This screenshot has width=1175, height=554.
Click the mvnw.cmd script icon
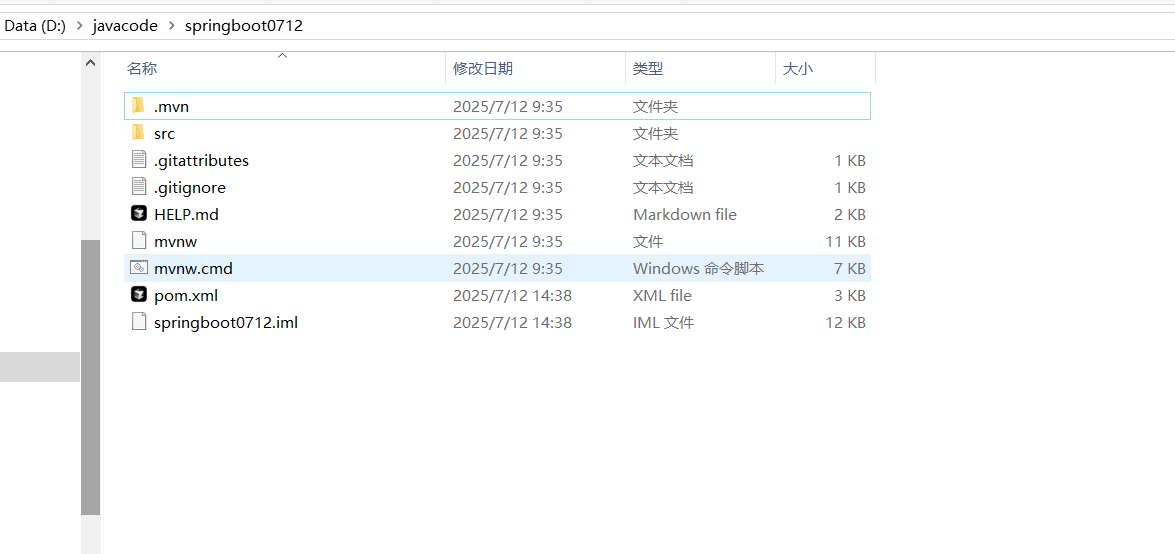tap(138, 268)
